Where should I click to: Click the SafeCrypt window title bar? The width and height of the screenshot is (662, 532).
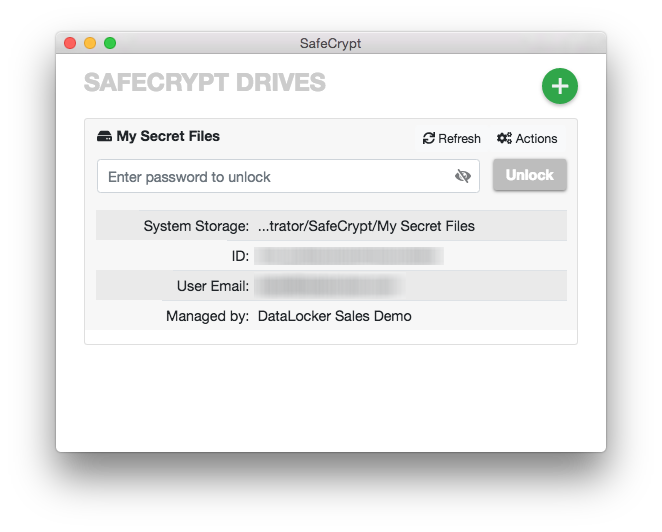click(x=331, y=43)
